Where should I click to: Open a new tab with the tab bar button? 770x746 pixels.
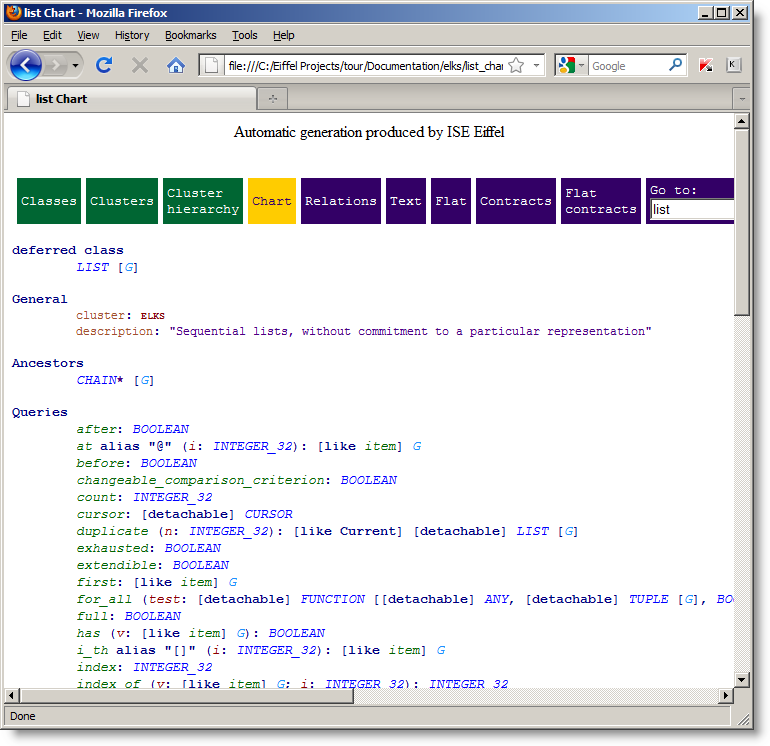coord(272,99)
